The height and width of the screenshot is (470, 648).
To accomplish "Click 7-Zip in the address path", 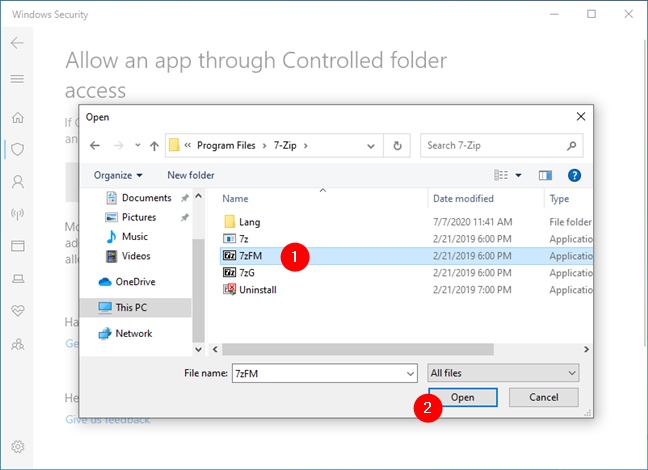I will [x=285, y=146].
